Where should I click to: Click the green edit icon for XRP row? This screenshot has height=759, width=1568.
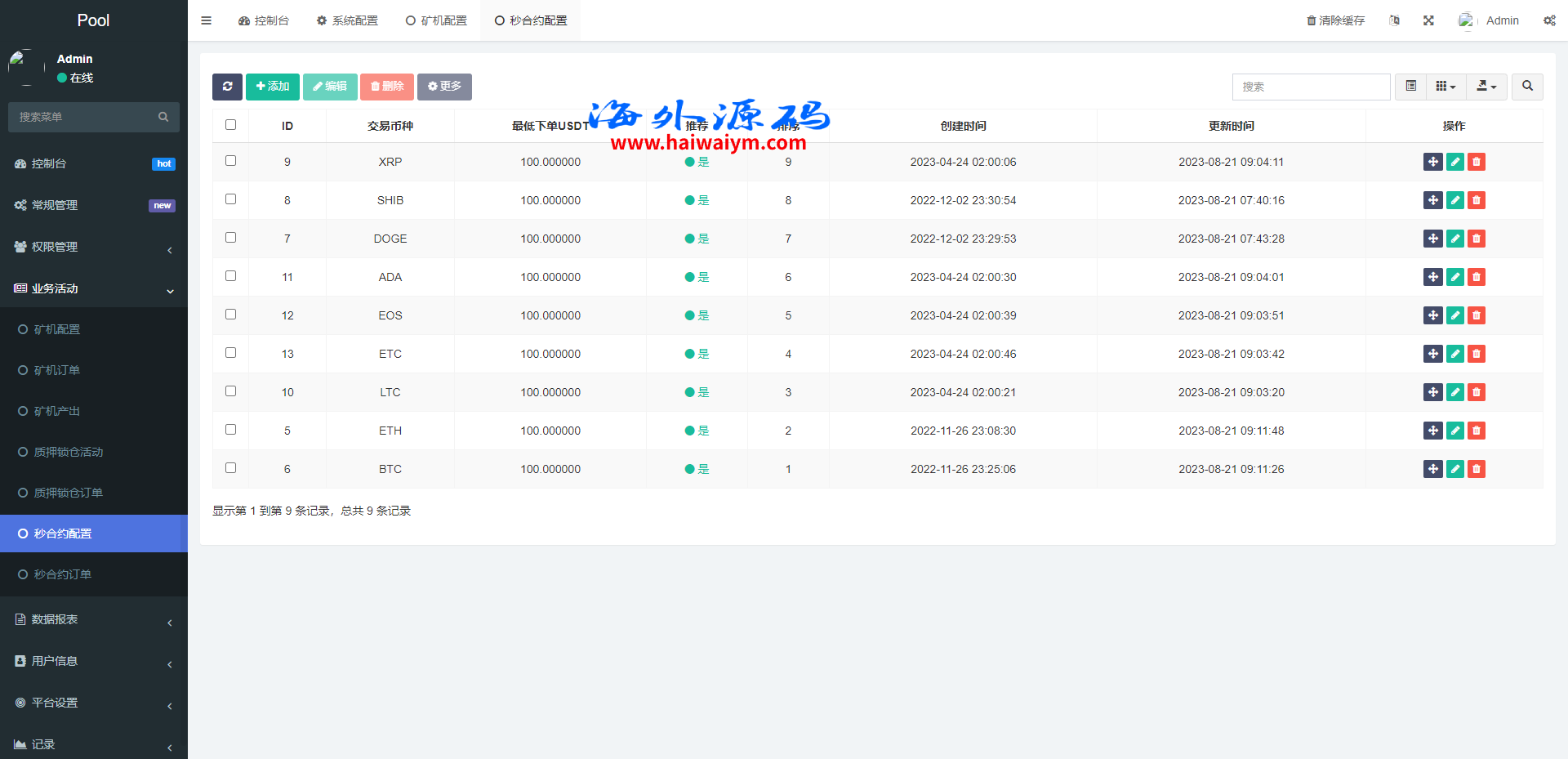[1454, 162]
